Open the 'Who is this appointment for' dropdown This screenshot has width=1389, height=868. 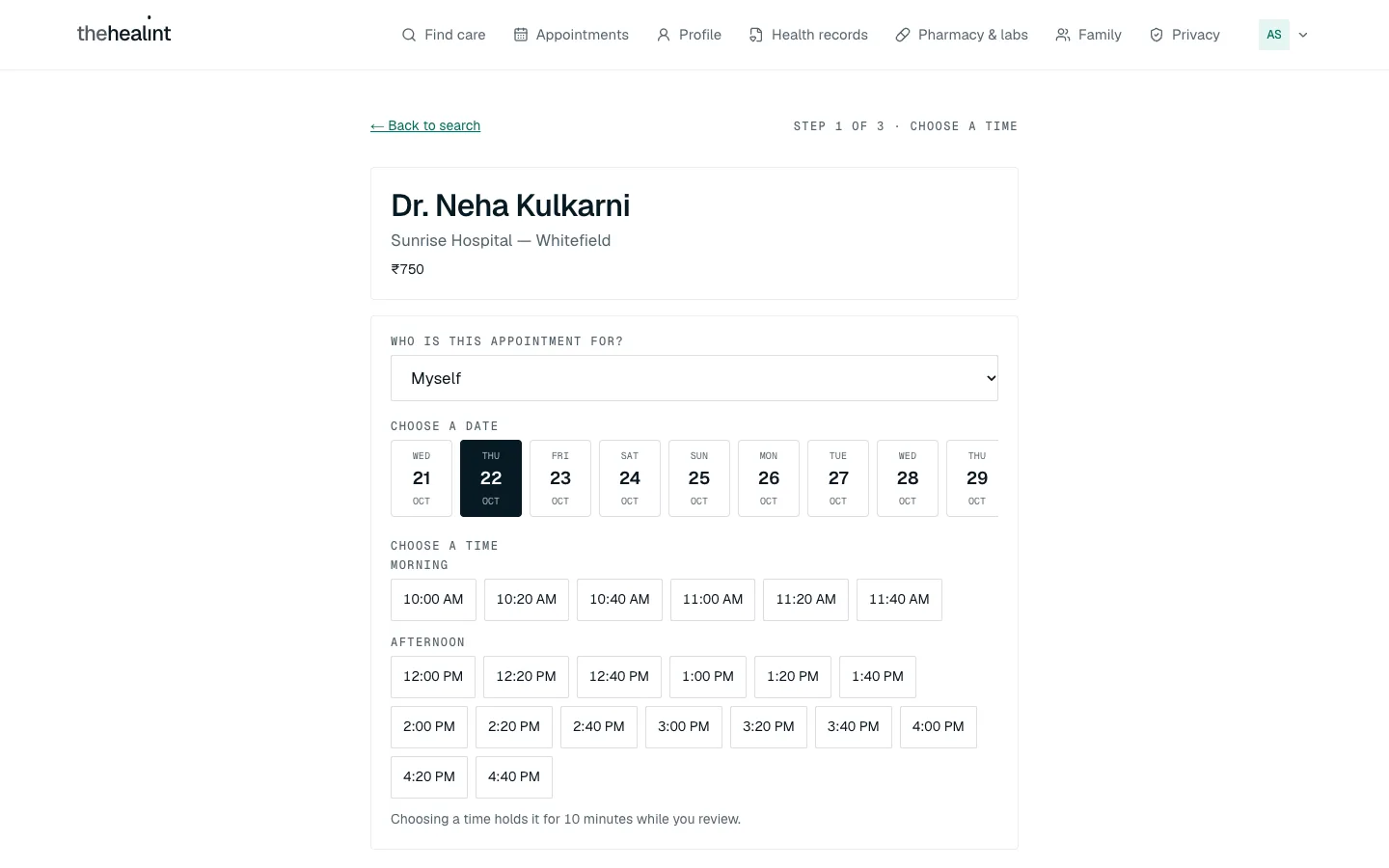point(694,378)
